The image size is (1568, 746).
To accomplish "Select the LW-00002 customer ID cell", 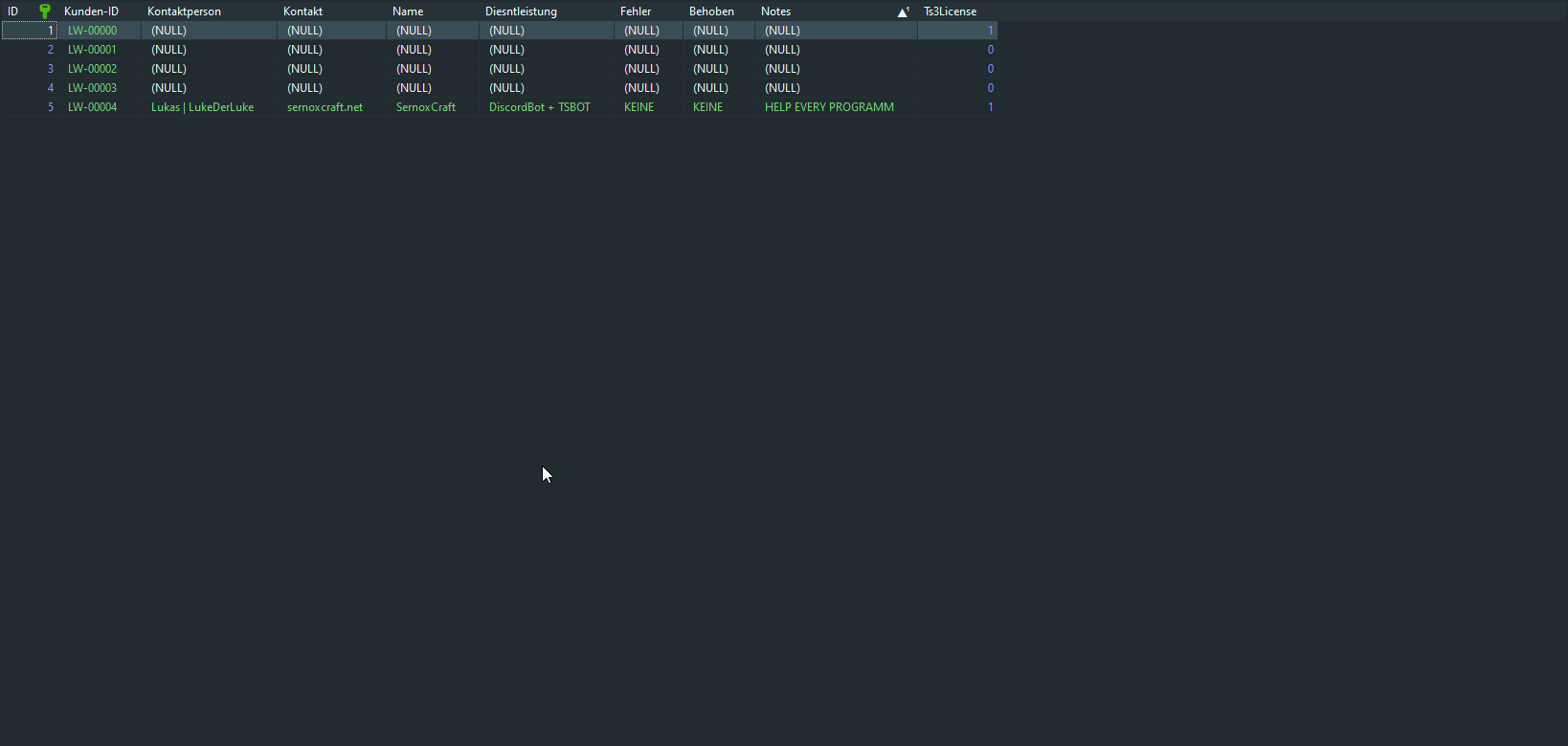I will tap(93, 69).
